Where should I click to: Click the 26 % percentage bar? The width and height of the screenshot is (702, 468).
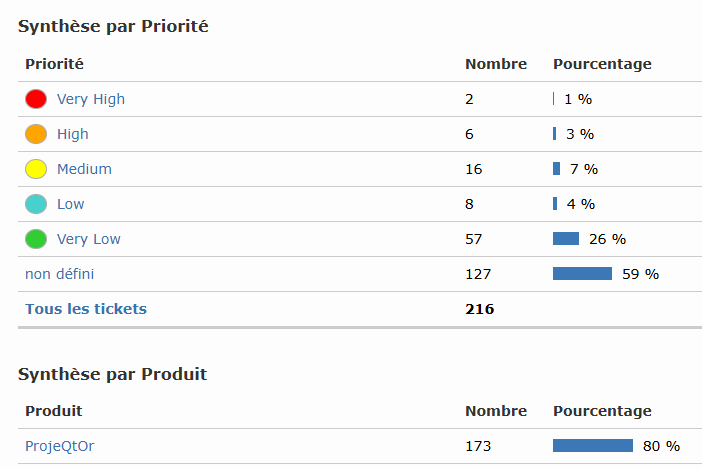tap(566, 239)
